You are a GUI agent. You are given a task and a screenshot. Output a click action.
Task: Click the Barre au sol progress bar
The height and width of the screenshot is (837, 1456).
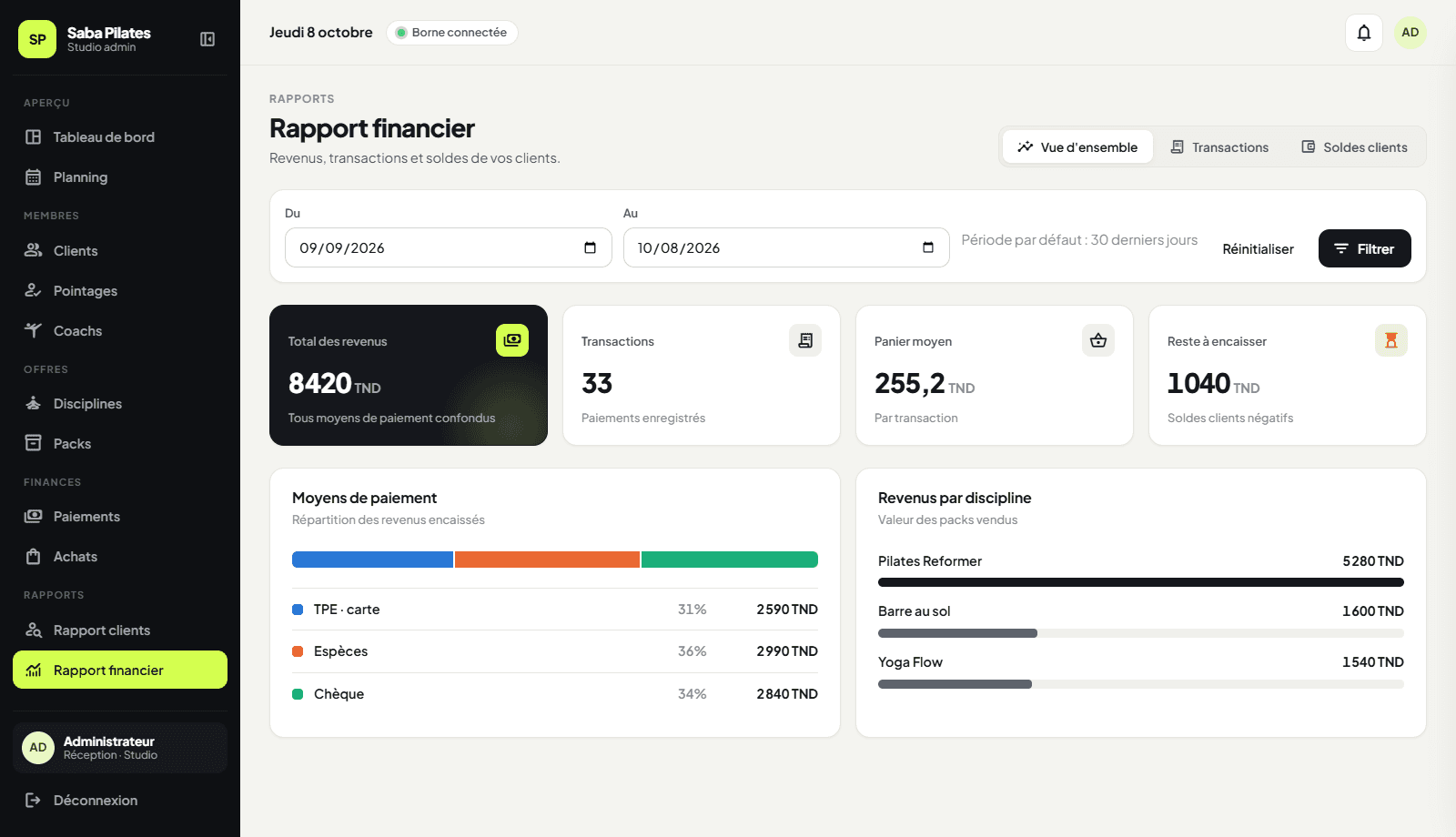[1141, 633]
